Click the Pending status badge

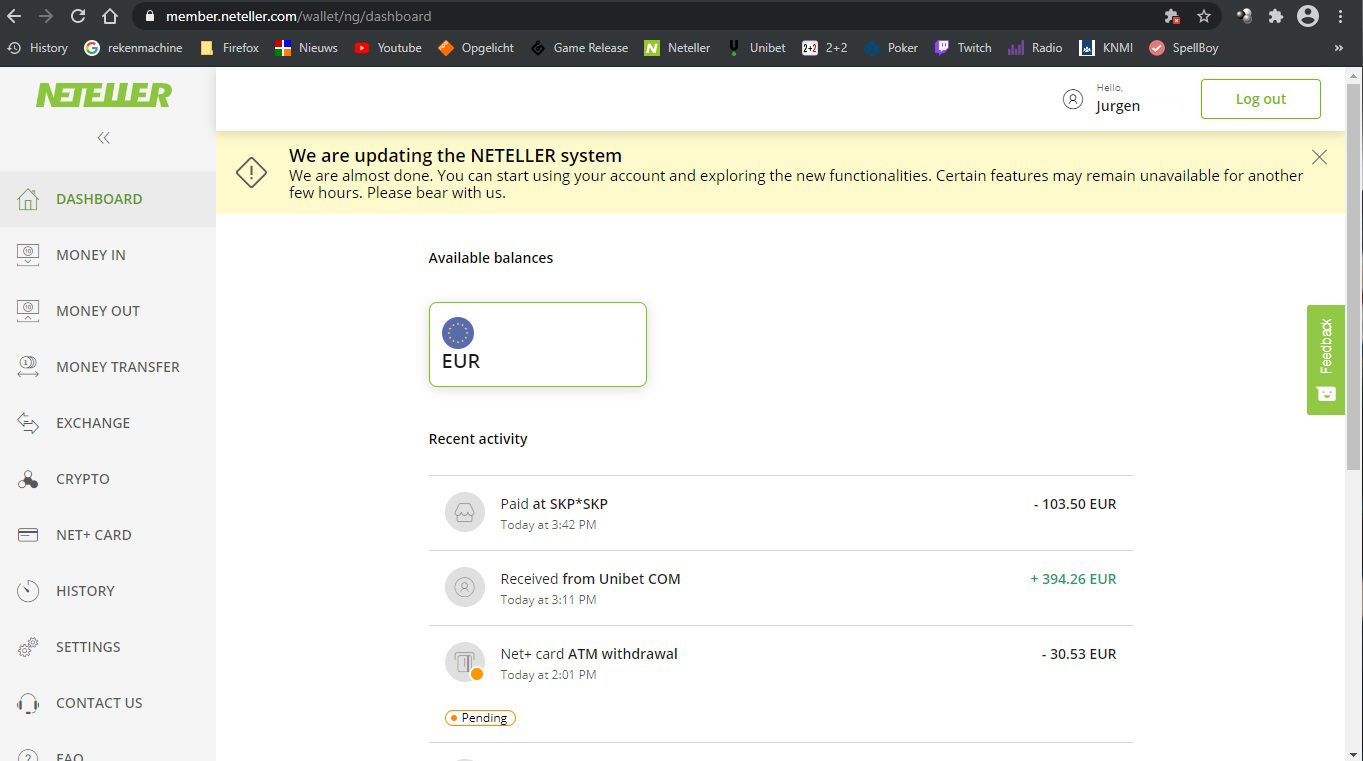[x=480, y=718]
